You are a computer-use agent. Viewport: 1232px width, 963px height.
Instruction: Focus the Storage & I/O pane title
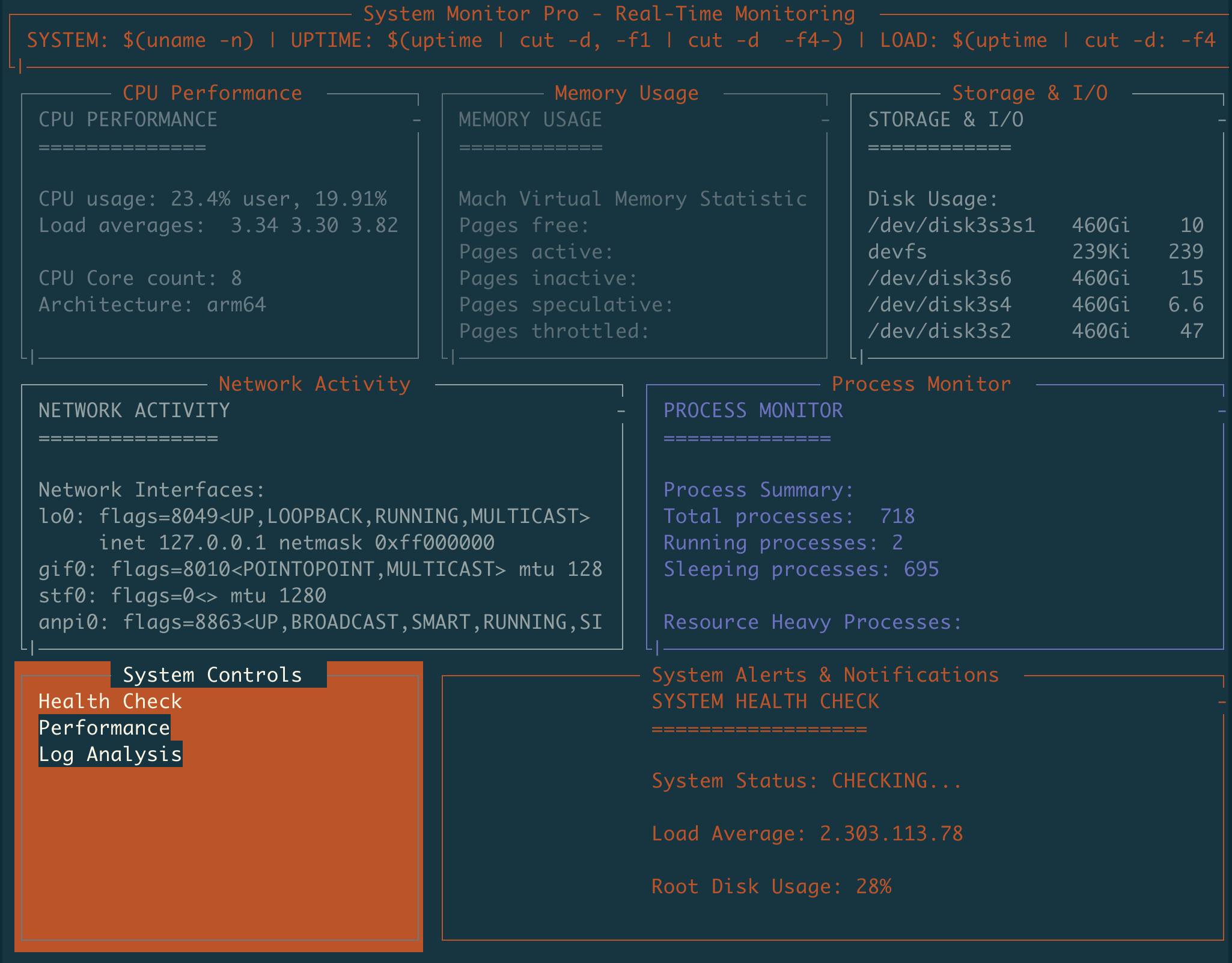(1029, 93)
